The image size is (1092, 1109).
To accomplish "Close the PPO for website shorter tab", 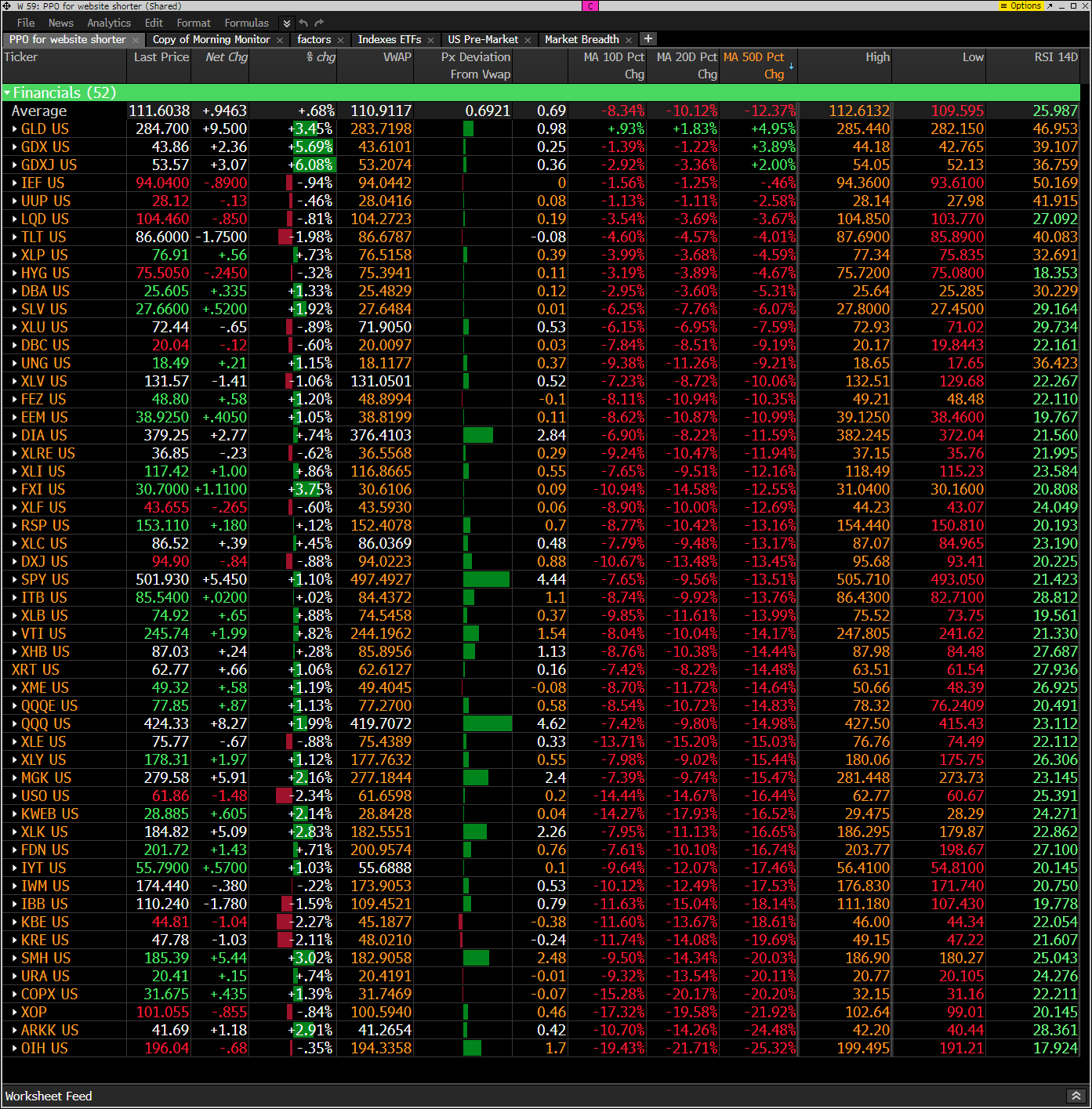I will [x=136, y=40].
